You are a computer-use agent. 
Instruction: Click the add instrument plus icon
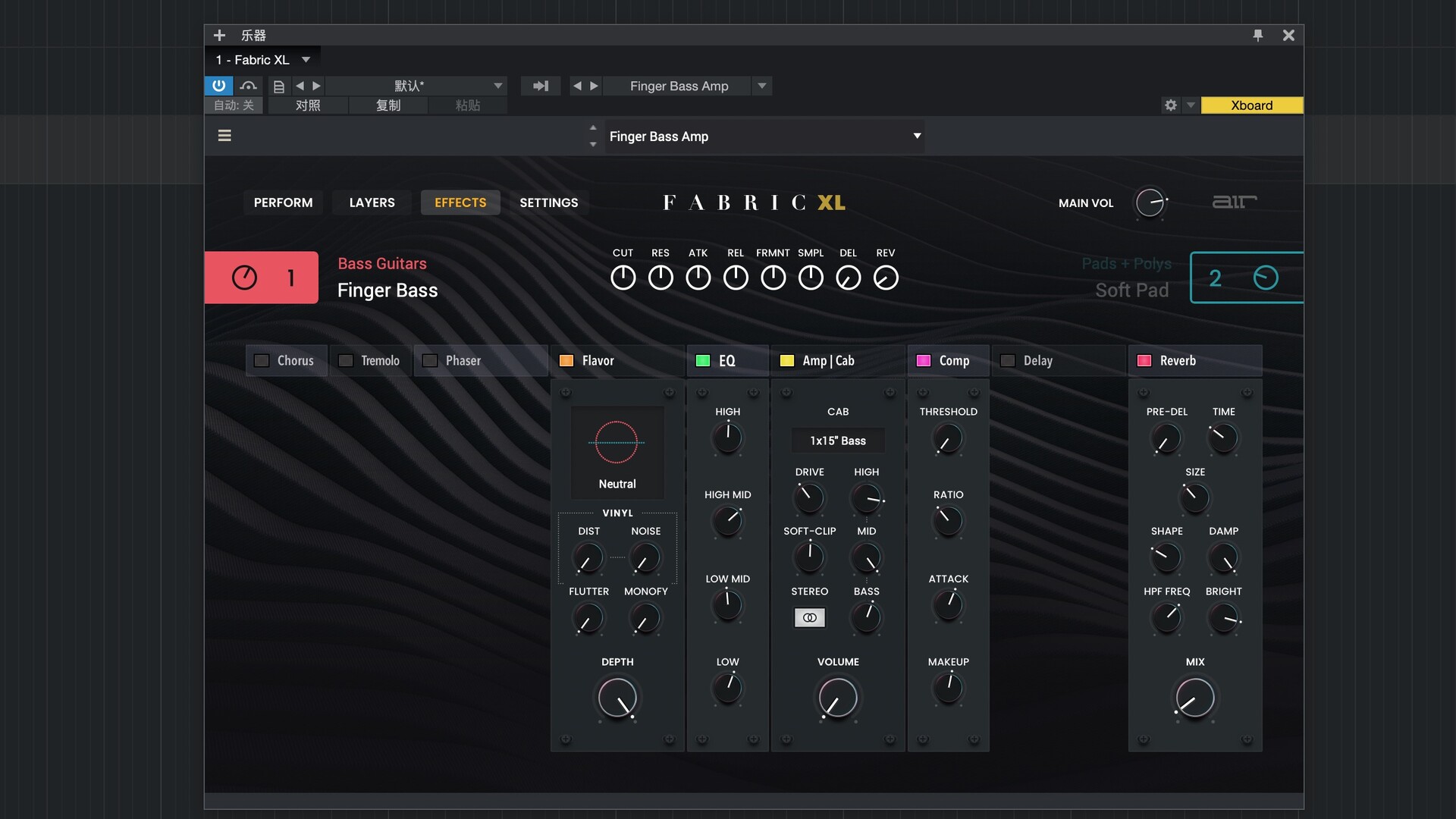[219, 35]
